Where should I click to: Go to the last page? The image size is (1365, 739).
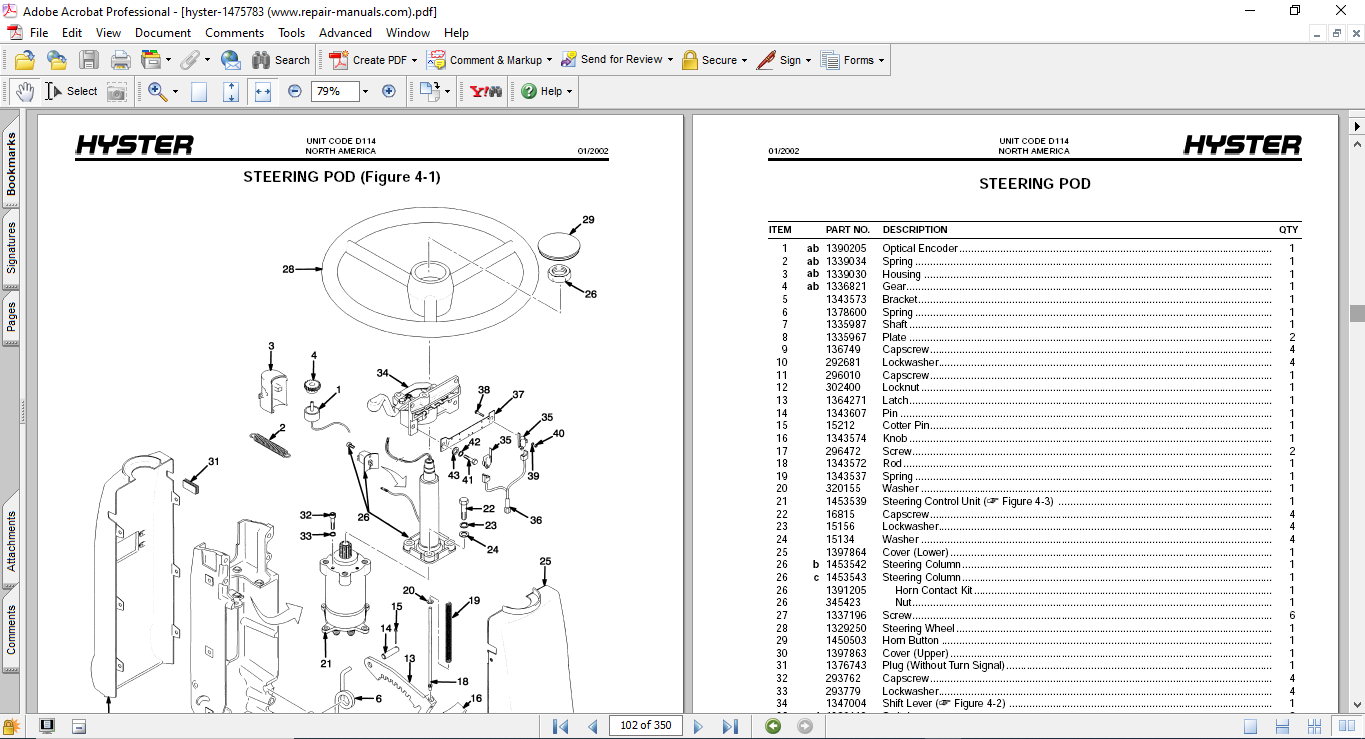730,726
